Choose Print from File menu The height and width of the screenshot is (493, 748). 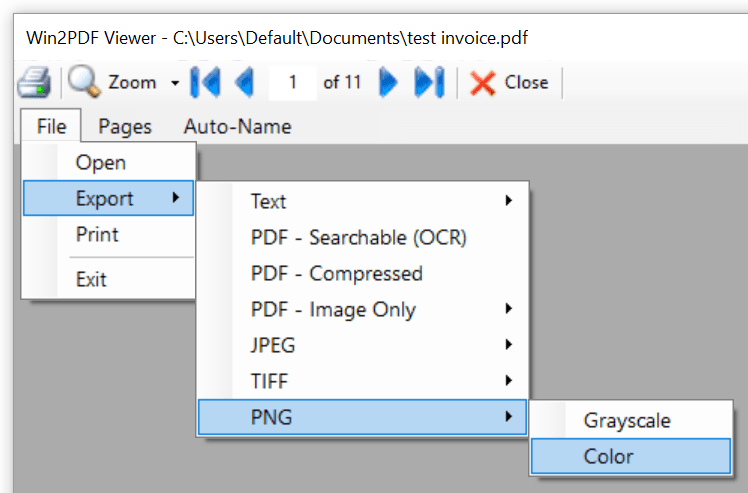pos(97,234)
